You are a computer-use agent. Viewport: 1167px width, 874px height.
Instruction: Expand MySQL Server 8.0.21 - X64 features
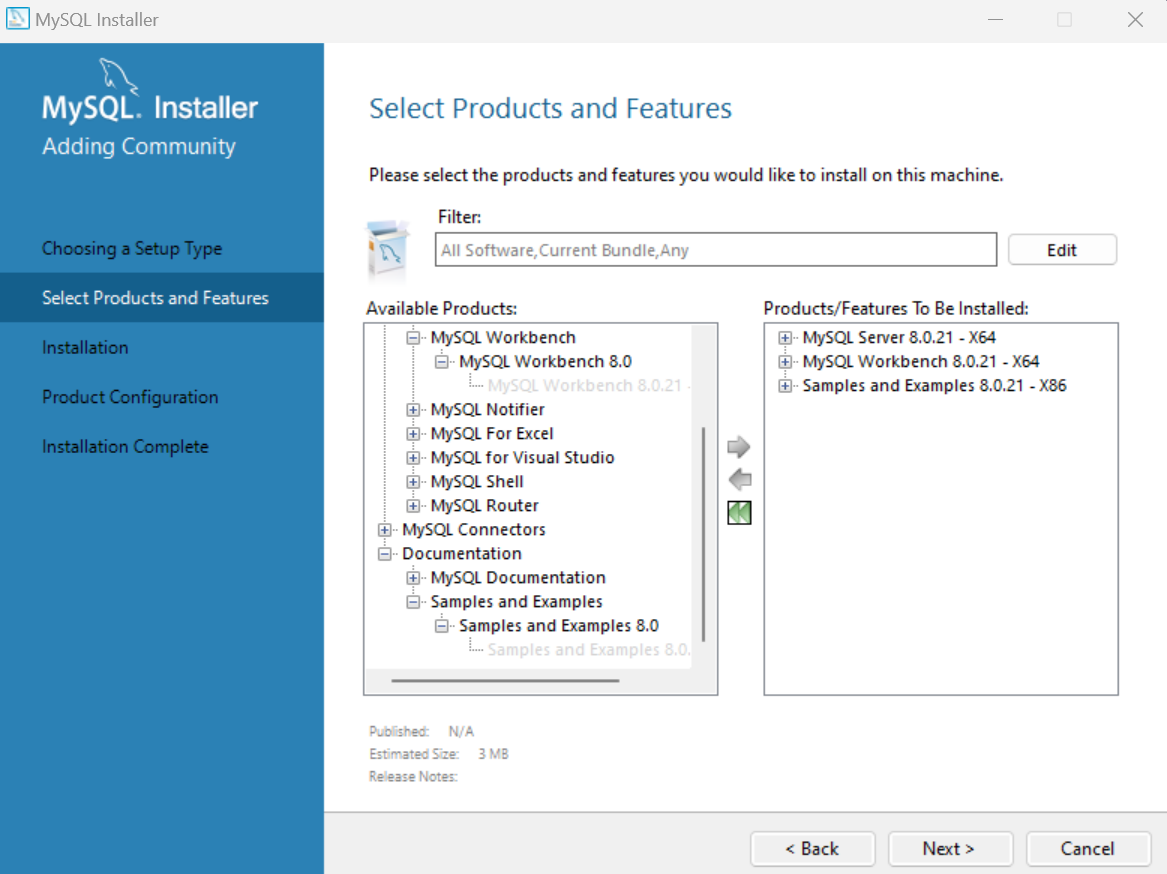pos(784,338)
